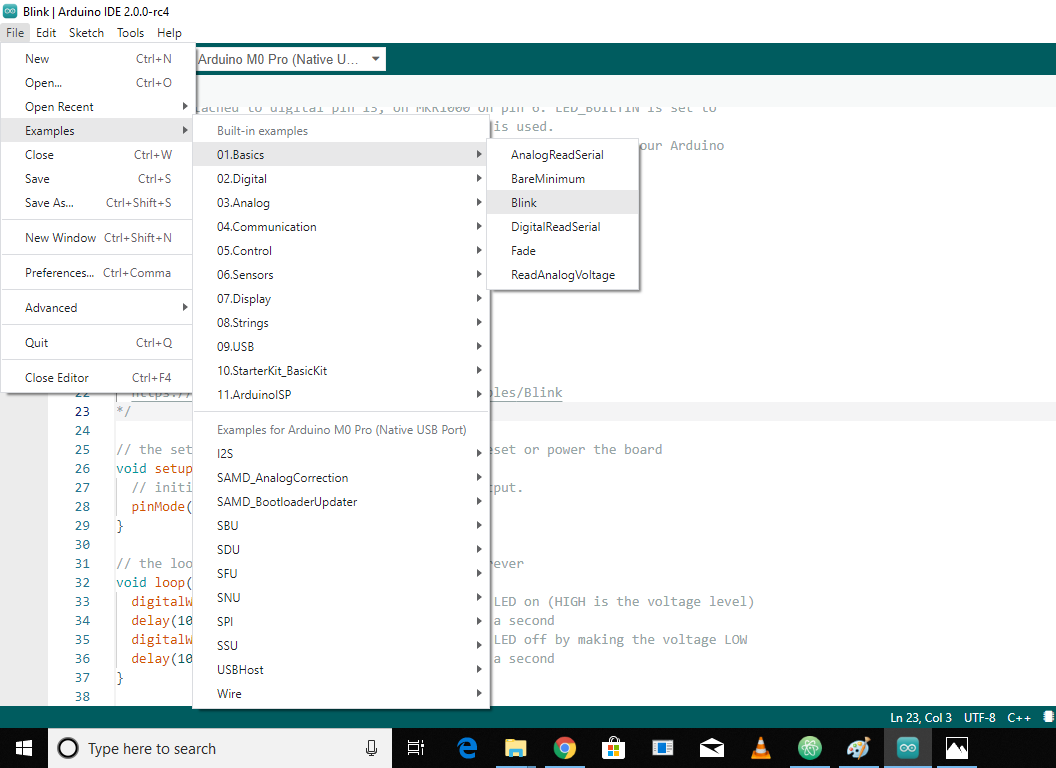The height and width of the screenshot is (768, 1056).
Task: Expand the 06.Sensors examples submenu
Action: (341, 275)
